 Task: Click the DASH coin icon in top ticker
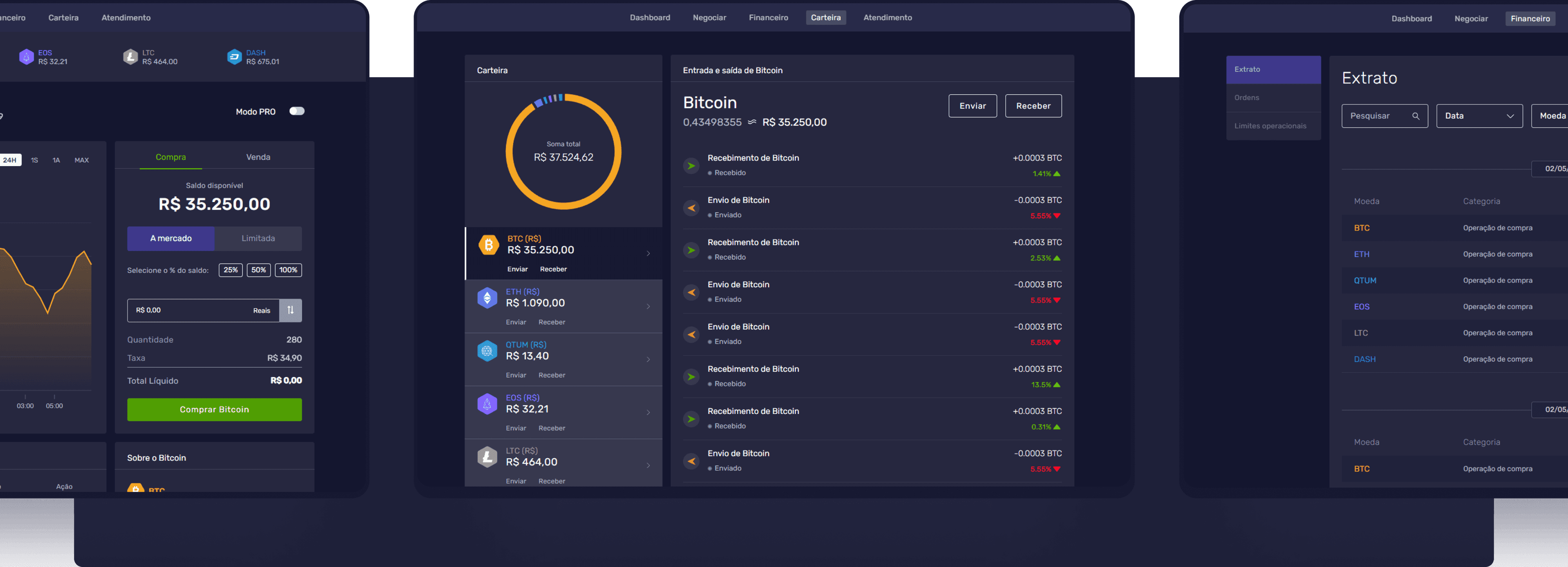click(x=234, y=57)
